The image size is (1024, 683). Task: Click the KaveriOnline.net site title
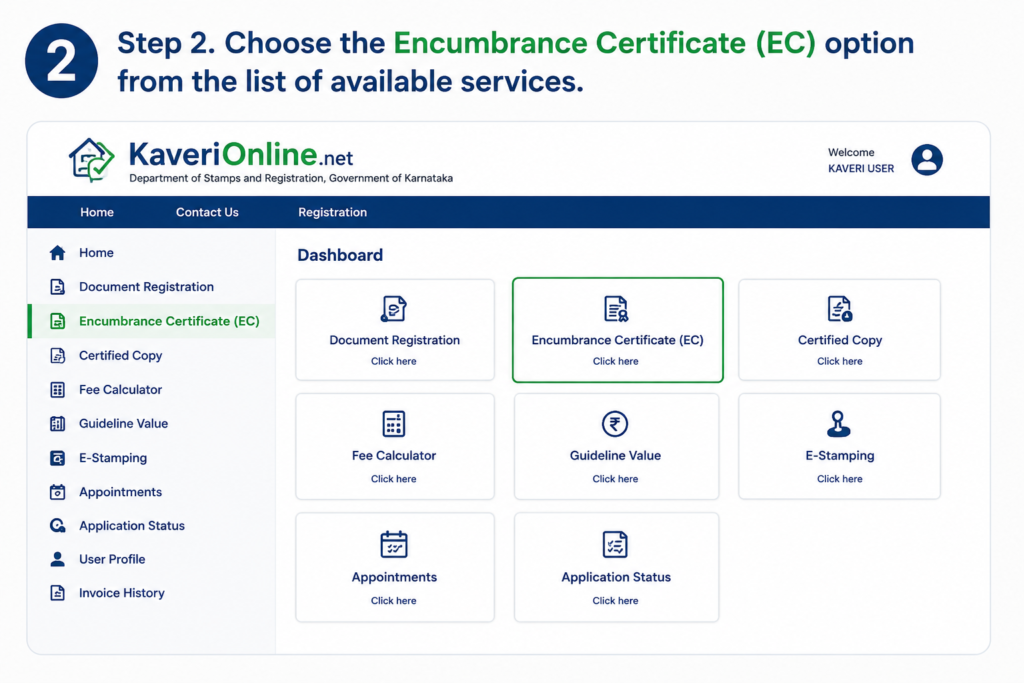pyautogui.click(x=241, y=155)
